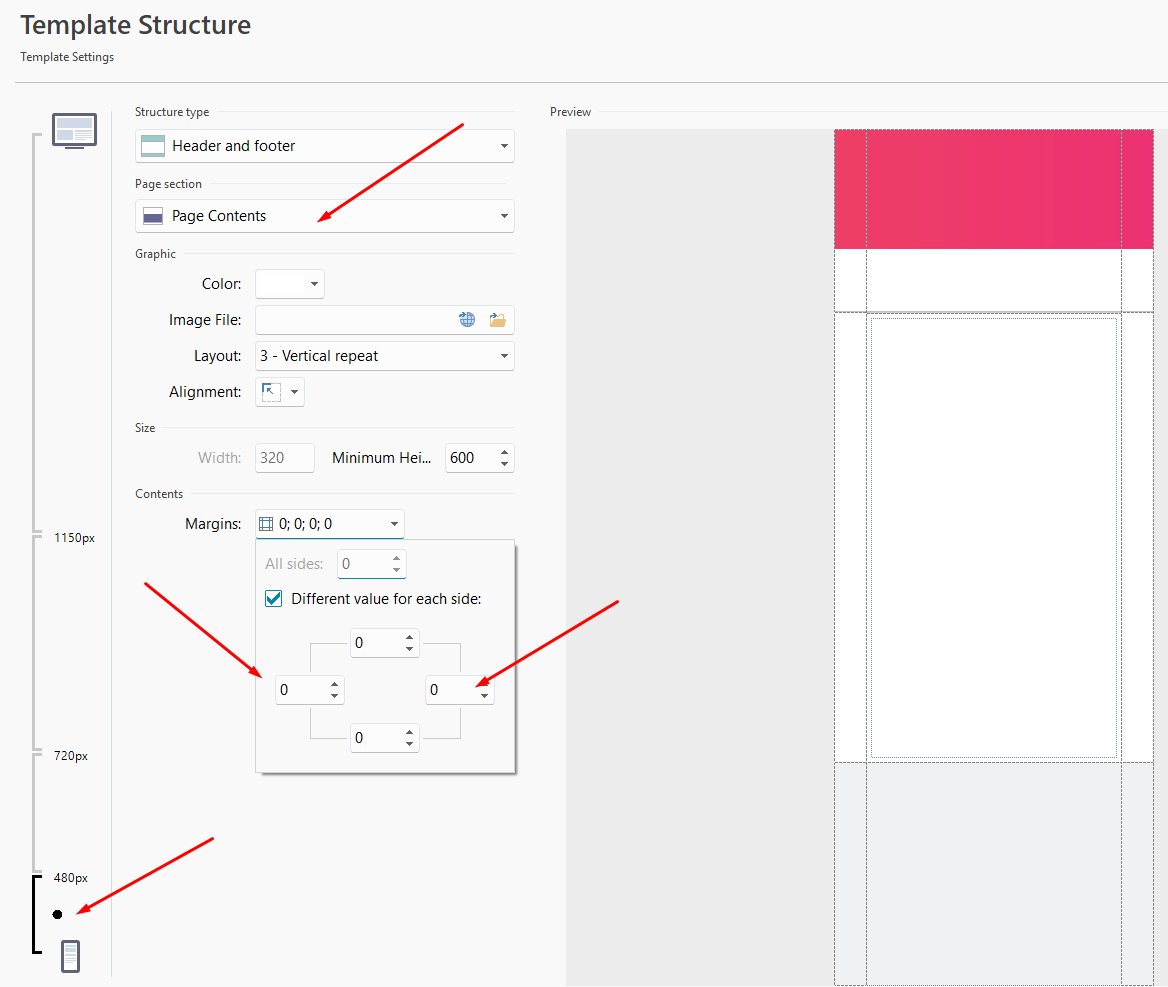Expand the Alignment dropdown arrow
This screenshot has height=987, width=1168.
click(294, 392)
